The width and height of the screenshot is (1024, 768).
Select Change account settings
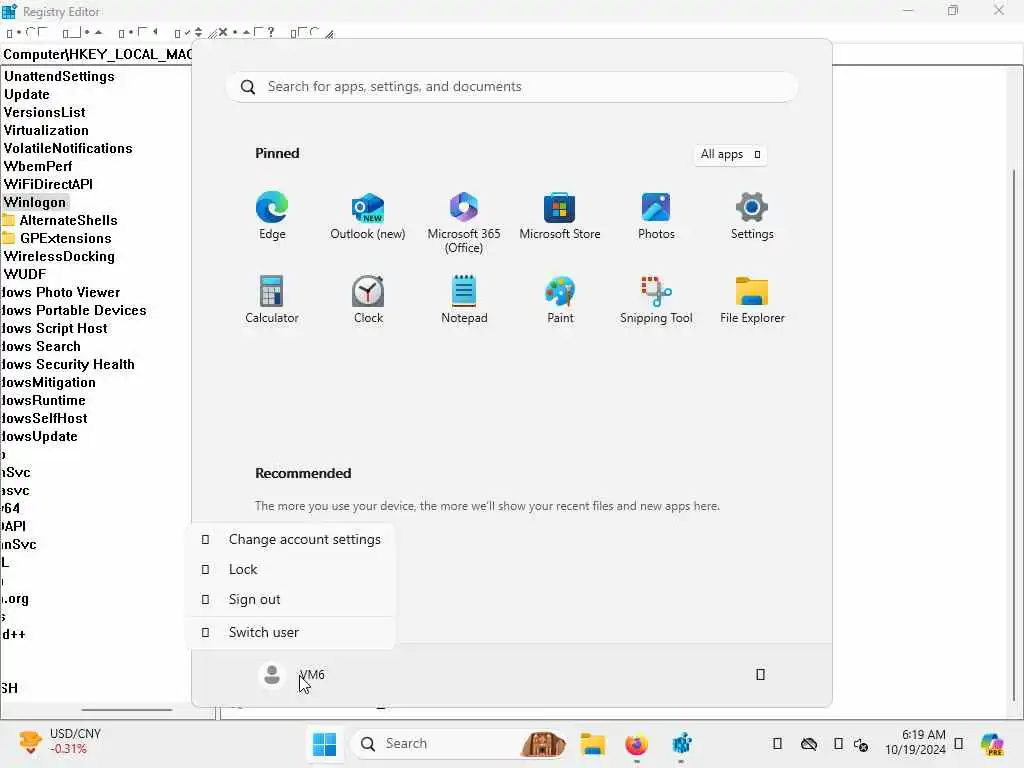(x=291, y=539)
